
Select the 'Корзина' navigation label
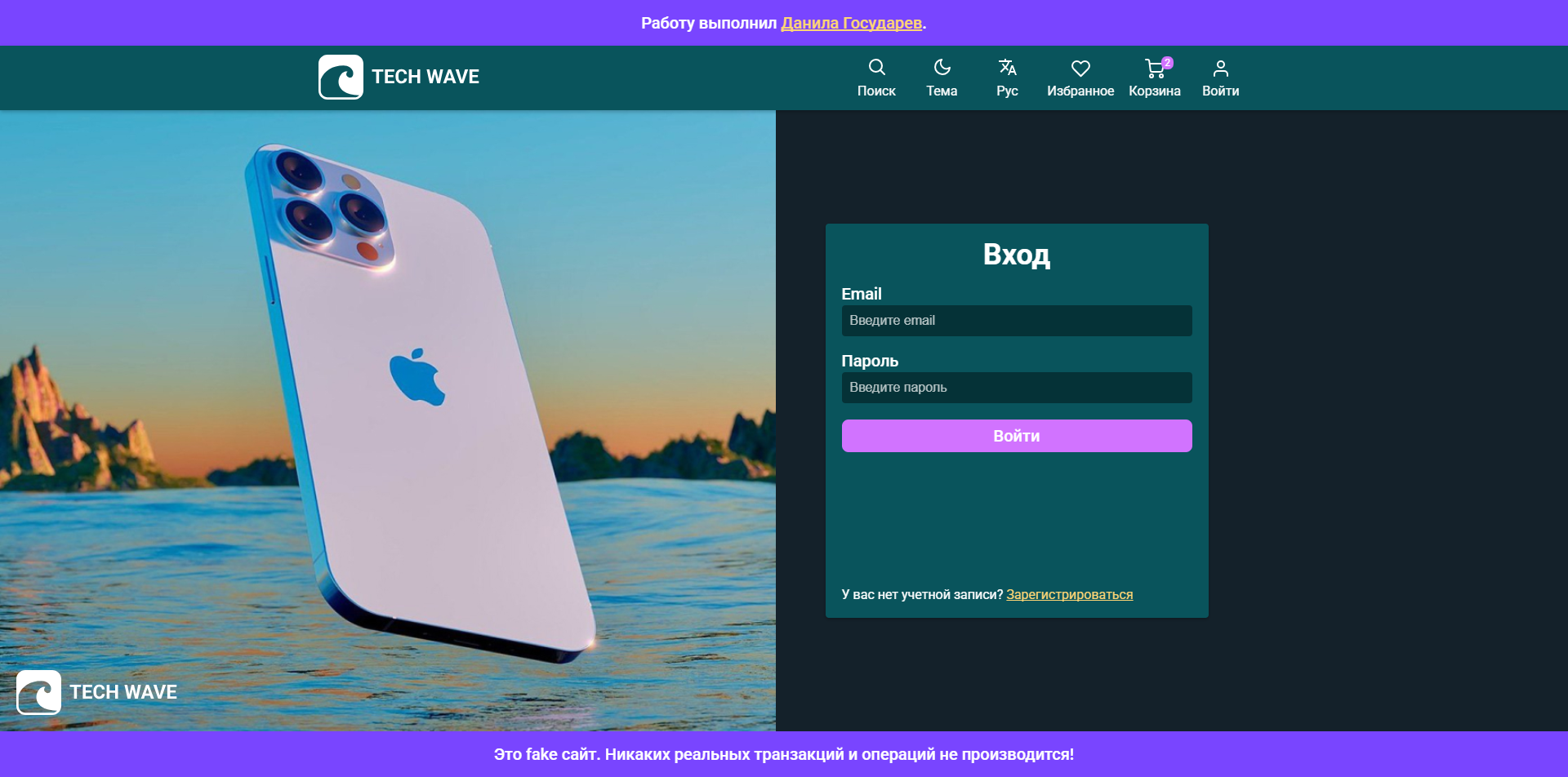point(1154,91)
